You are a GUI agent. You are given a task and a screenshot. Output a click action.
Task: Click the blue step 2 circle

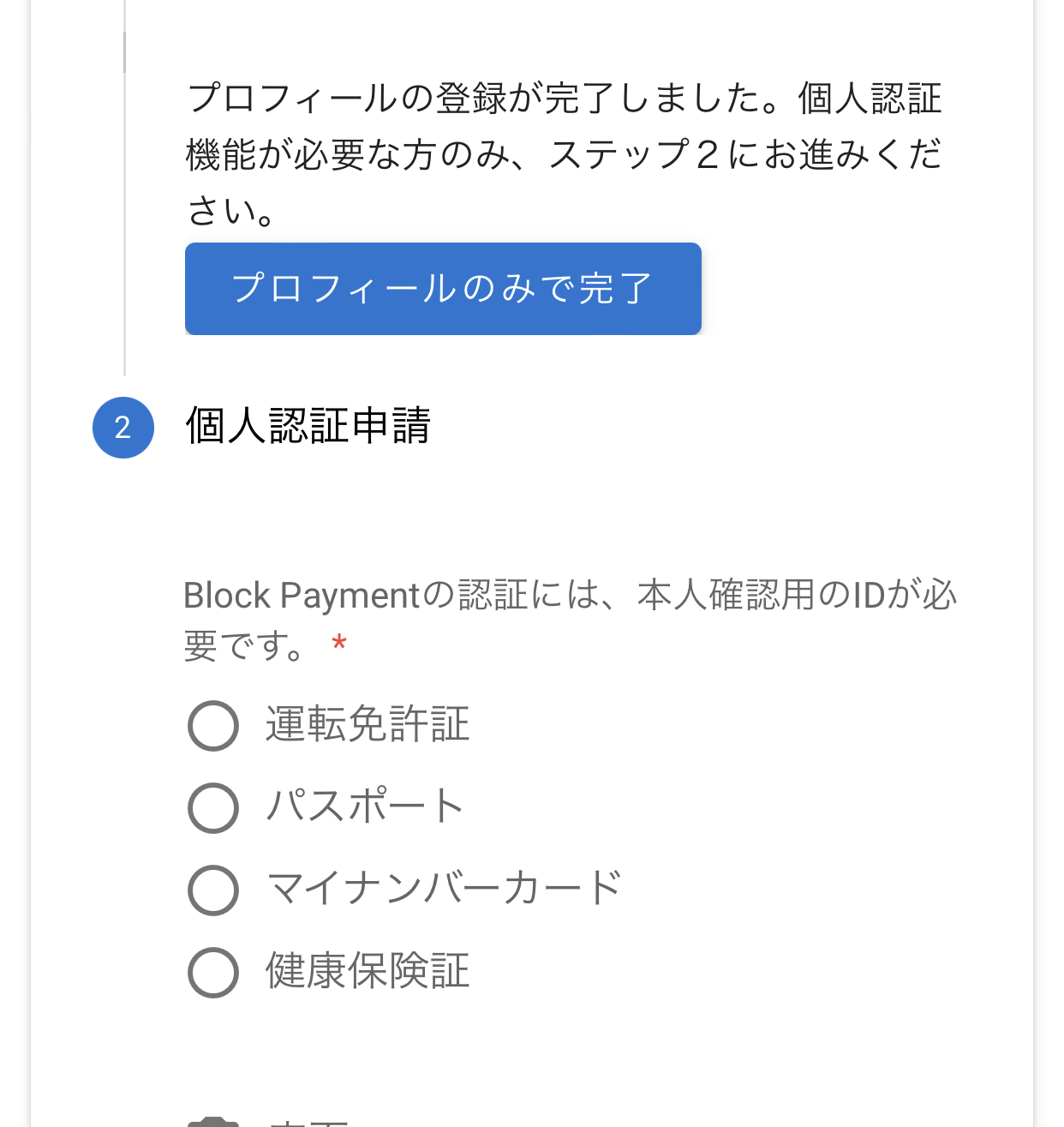point(123,427)
